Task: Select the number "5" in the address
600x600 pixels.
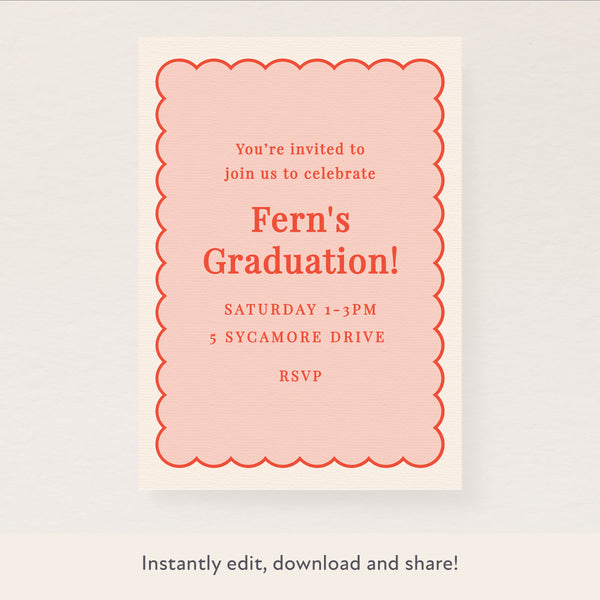Action: tap(214, 338)
